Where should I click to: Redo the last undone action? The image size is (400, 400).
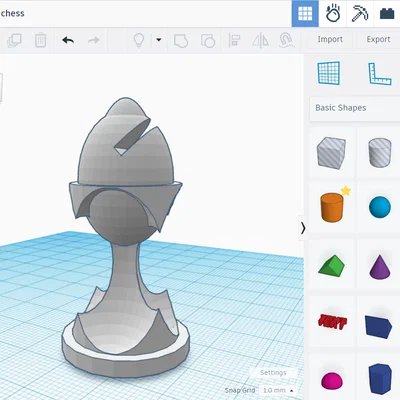tap(94, 41)
